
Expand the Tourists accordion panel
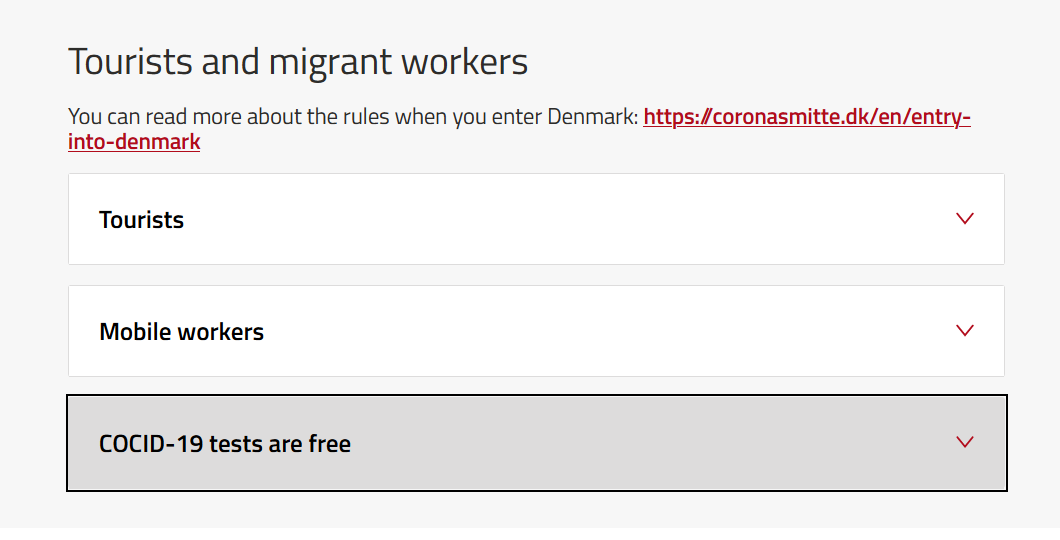[536, 219]
